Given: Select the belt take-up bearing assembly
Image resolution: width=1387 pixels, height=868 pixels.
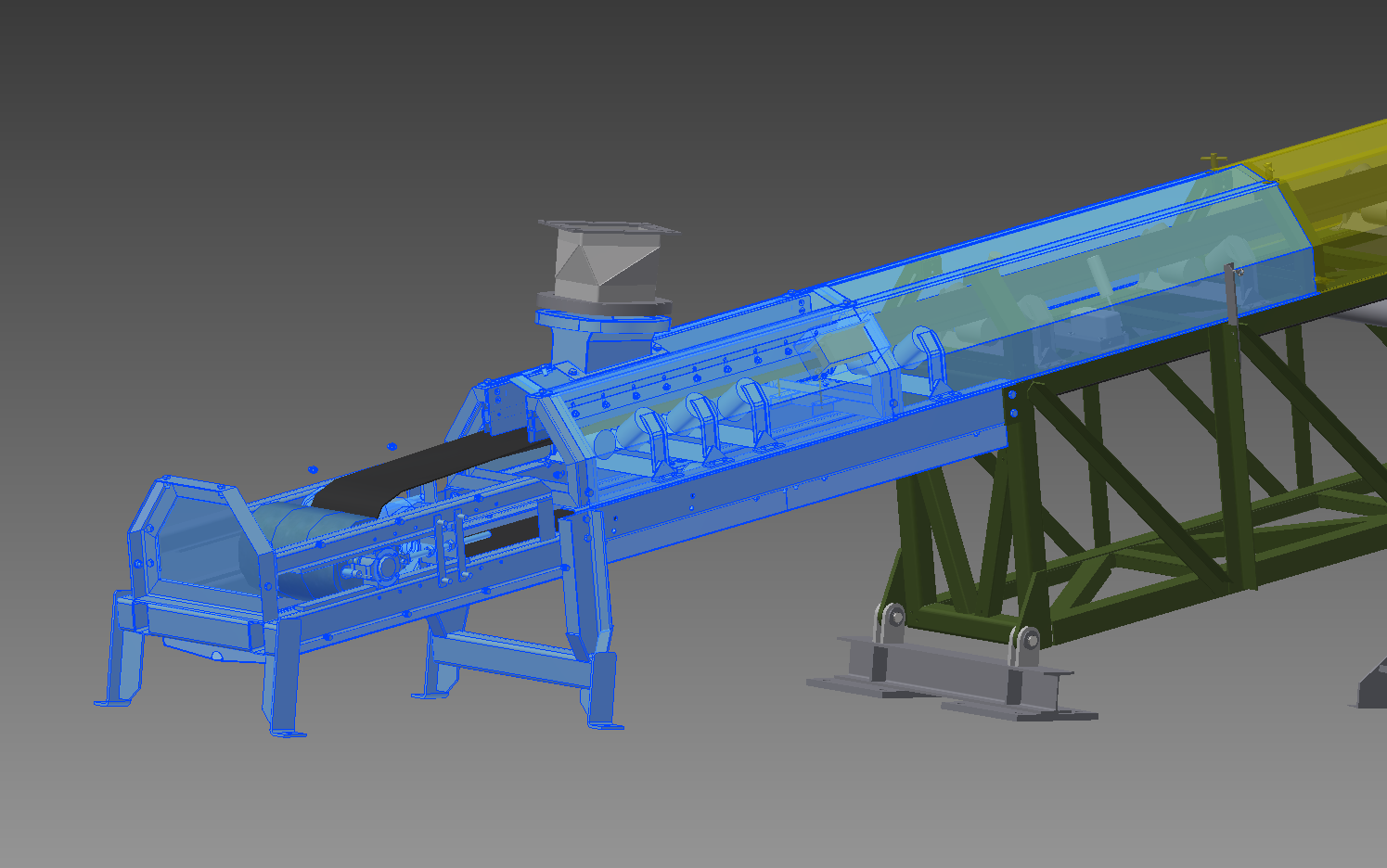Looking at the screenshot, I should tap(382, 565).
